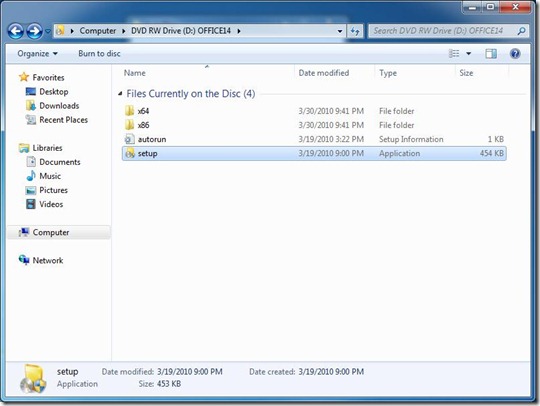
Task: Click the x64 folder name
Action: pyautogui.click(x=143, y=111)
